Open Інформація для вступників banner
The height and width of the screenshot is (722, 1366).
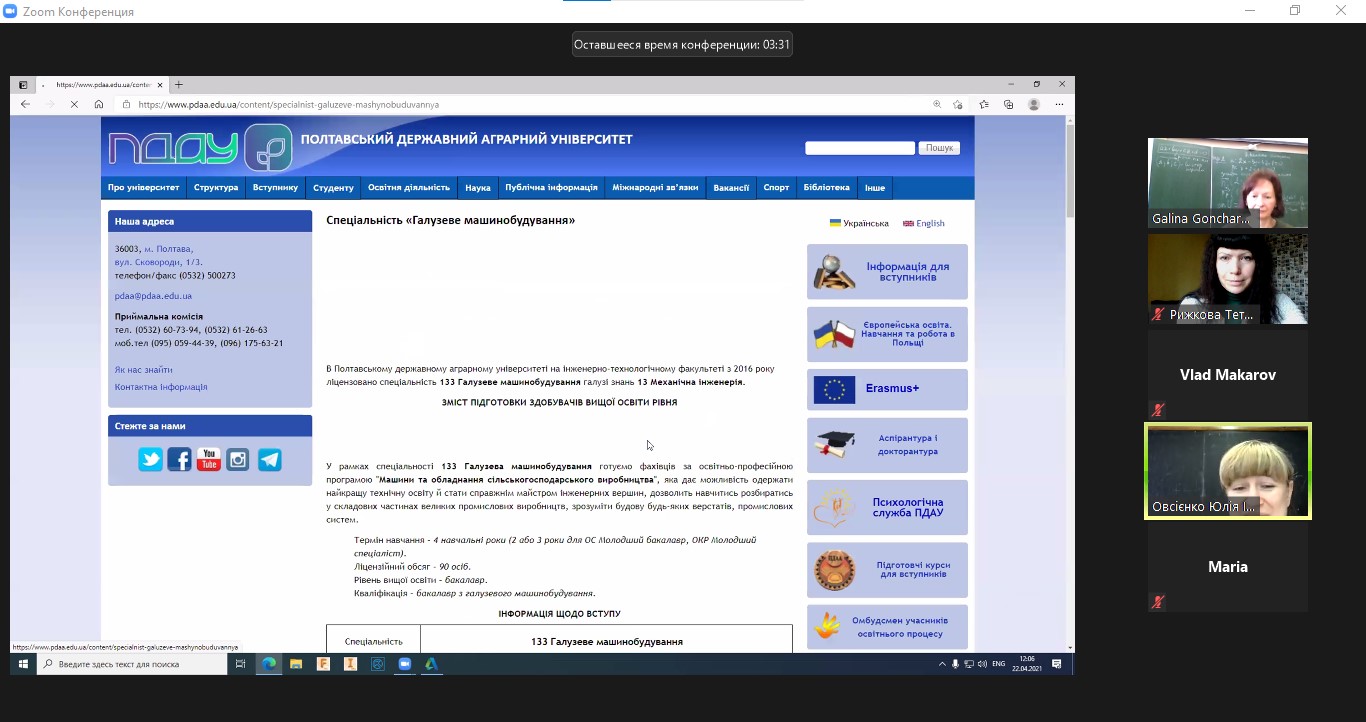[x=887, y=272]
